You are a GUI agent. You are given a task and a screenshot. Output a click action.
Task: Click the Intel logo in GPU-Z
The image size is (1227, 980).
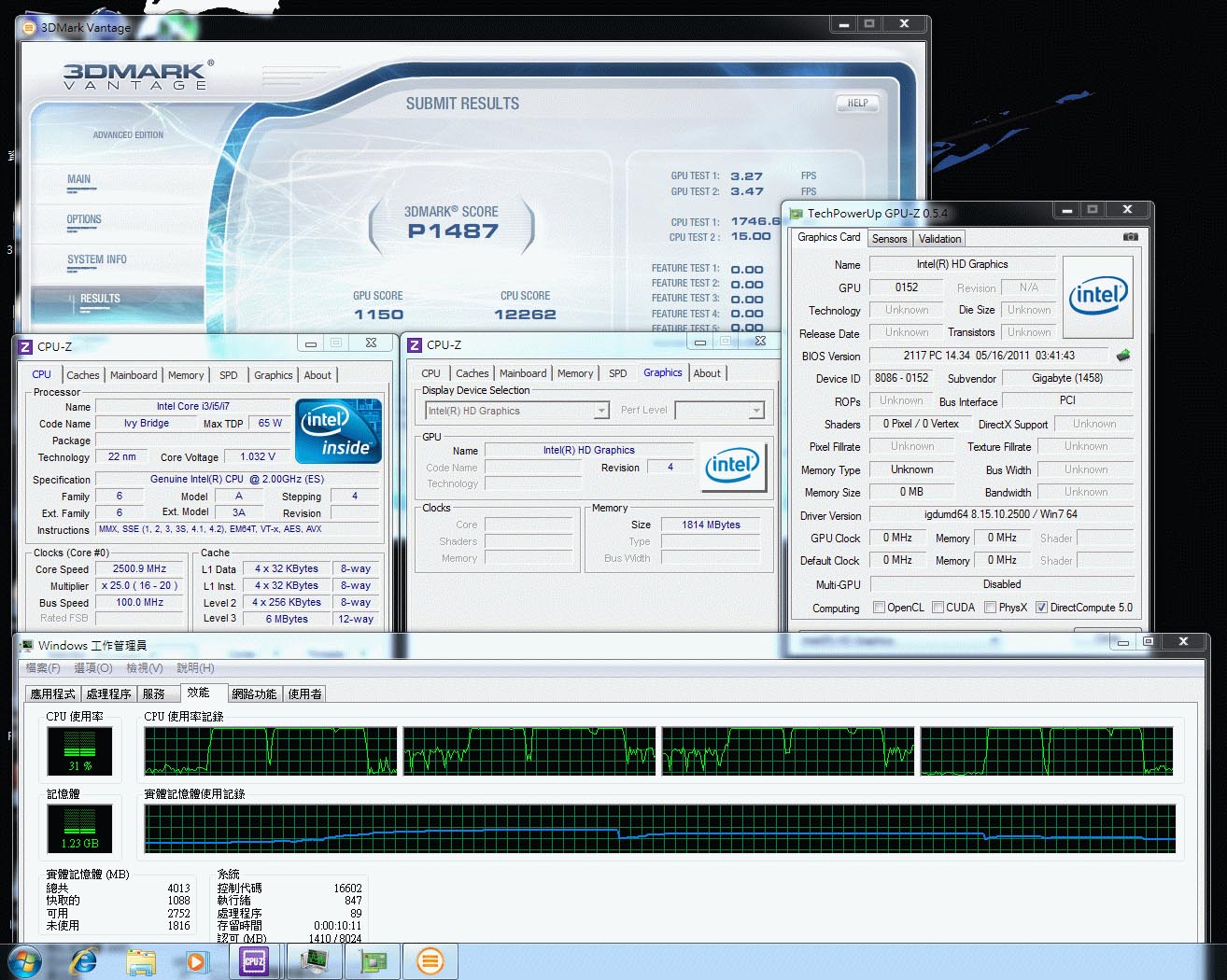(1098, 297)
